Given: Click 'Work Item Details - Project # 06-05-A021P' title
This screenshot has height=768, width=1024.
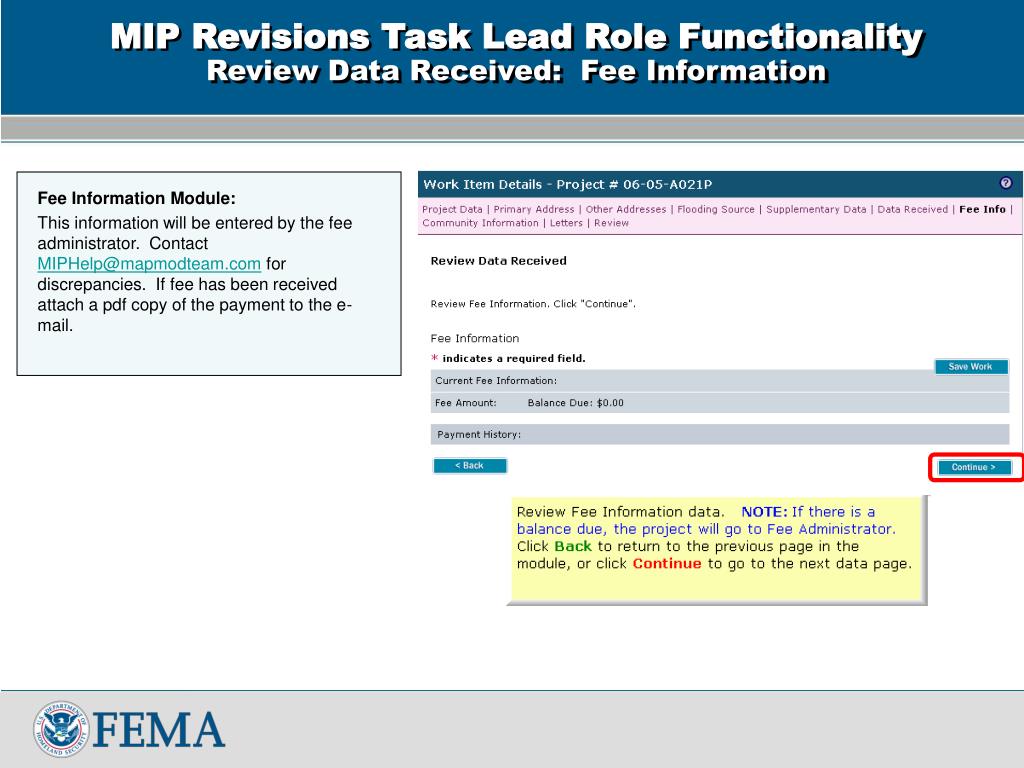Looking at the screenshot, I should (568, 184).
